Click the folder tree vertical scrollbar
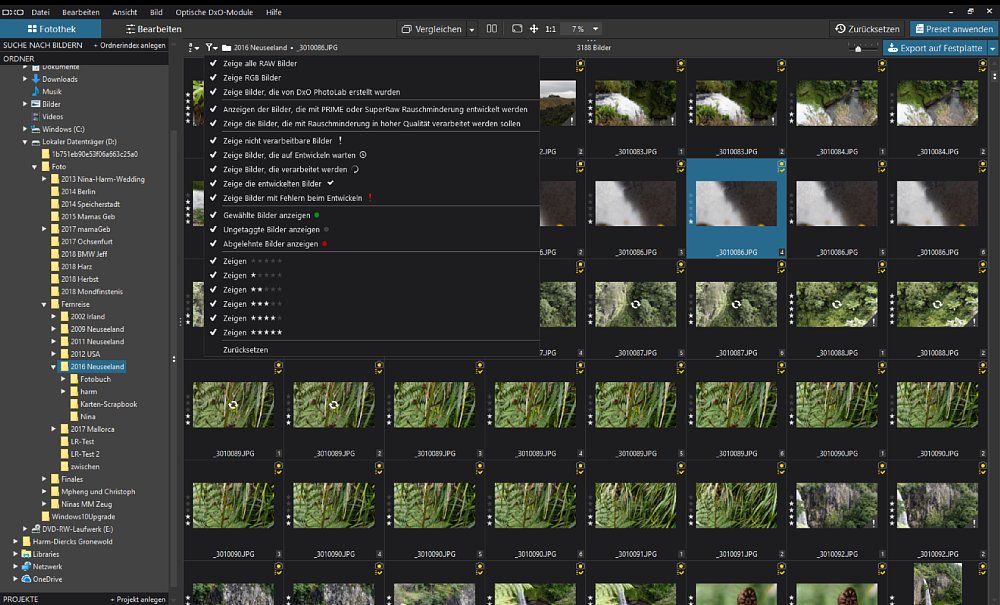Viewport: 1000px width, 605px height. click(173, 357)
